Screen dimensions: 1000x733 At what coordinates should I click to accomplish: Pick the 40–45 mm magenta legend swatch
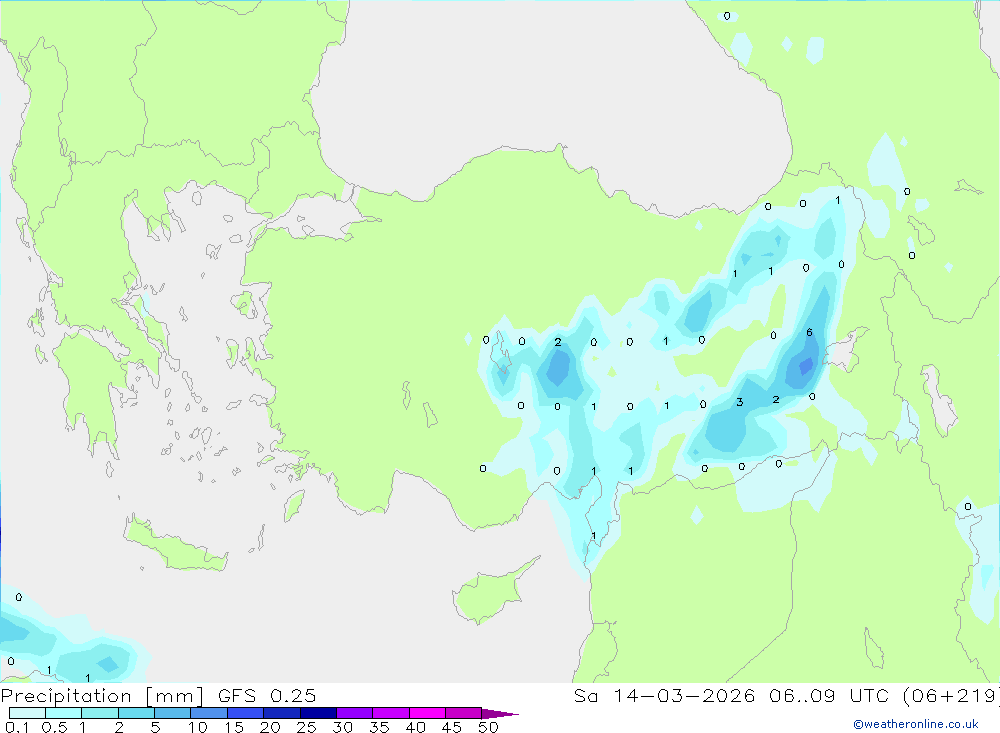tap(427, 713)
